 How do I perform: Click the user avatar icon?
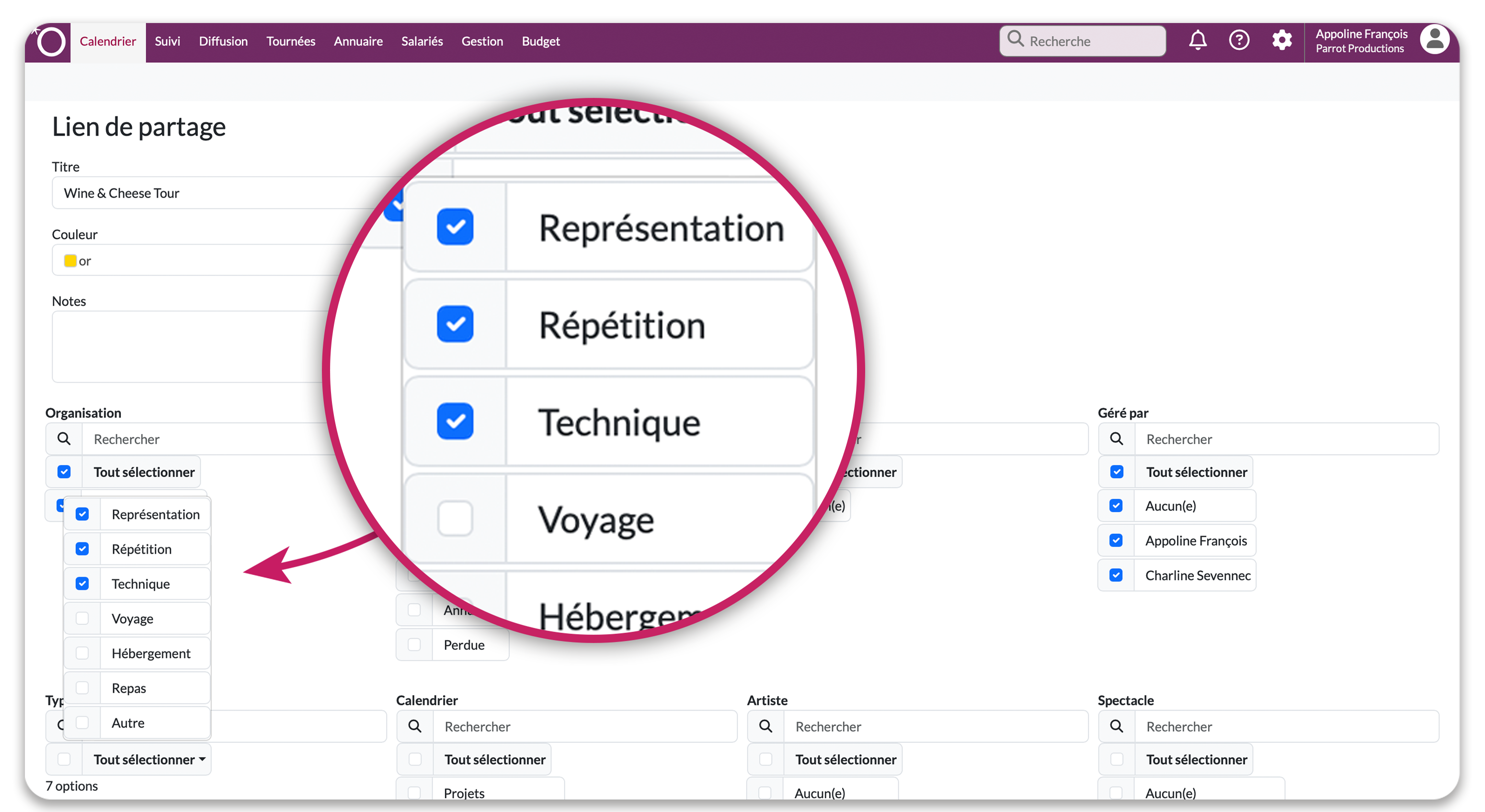point(1434,39)
